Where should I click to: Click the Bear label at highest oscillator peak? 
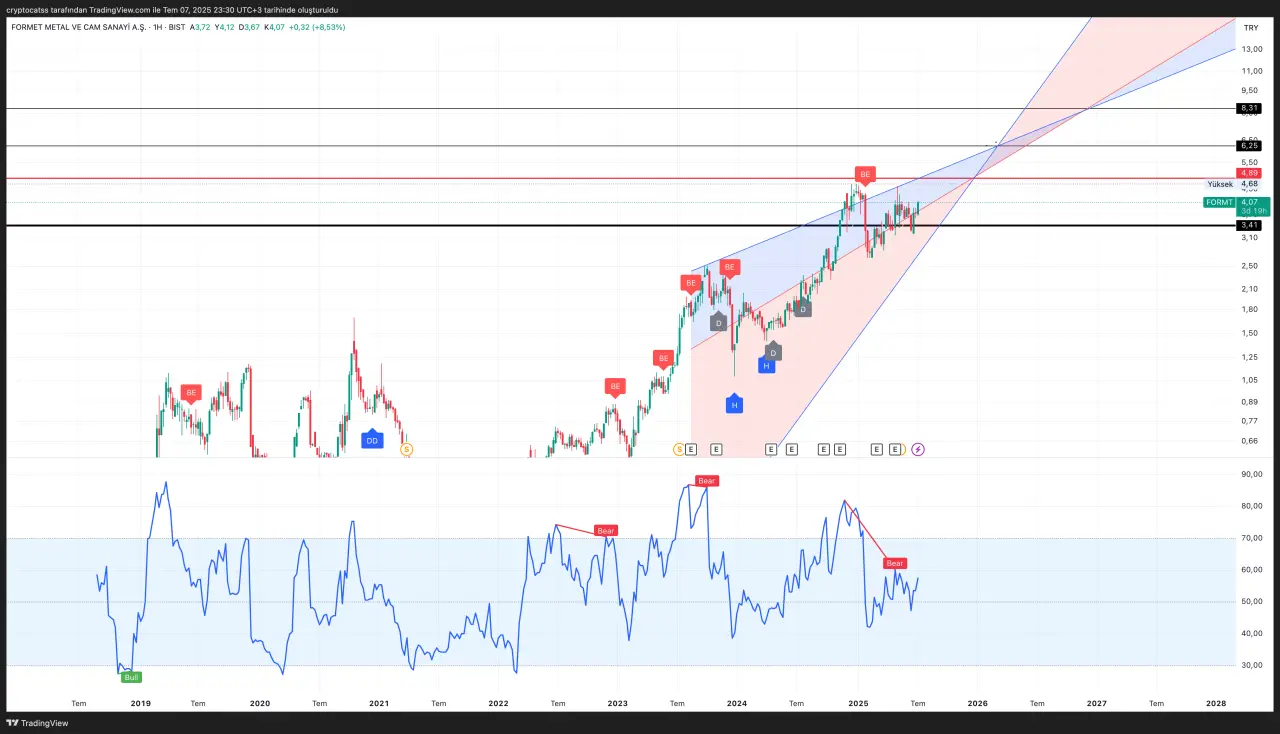coord(707,481)
